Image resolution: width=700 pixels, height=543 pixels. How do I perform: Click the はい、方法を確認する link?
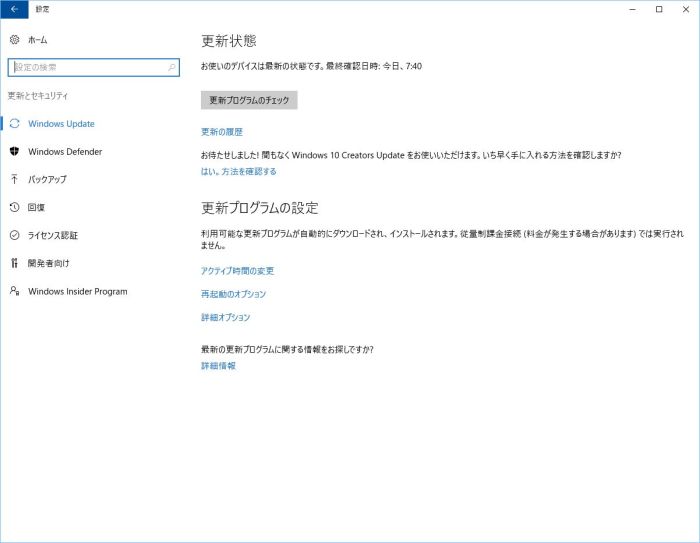coord(238,172)
